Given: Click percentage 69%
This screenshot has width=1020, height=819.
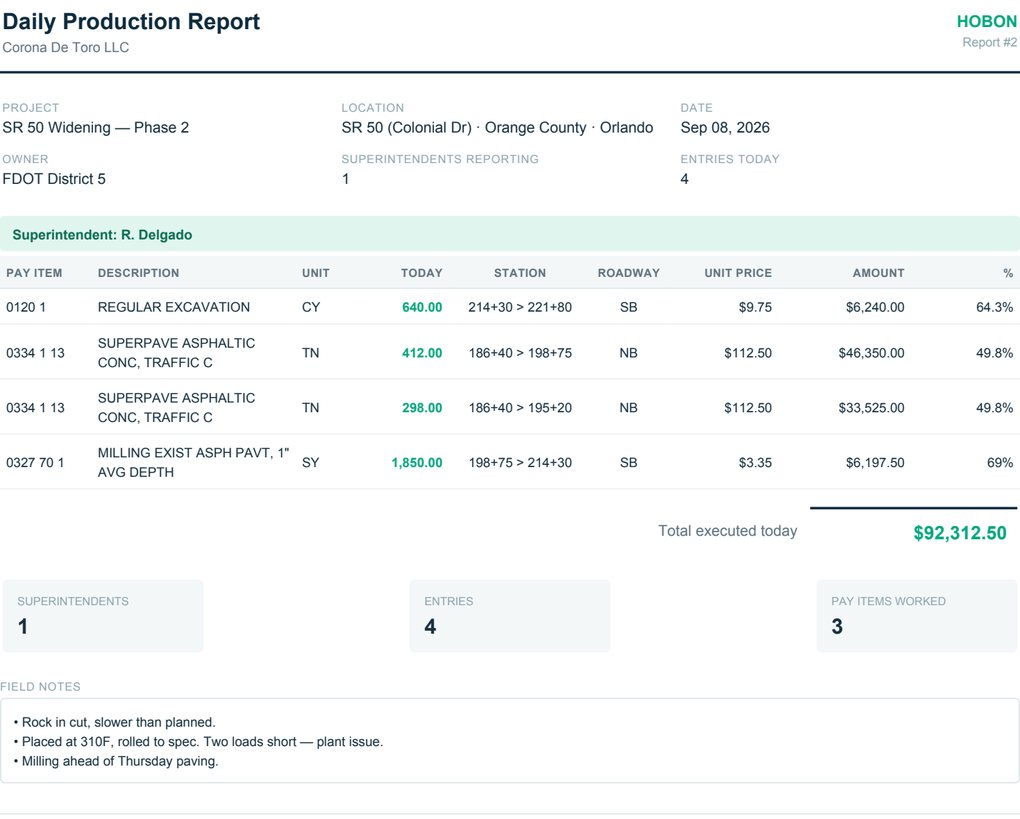Looking at the screenshot, I should point(1000,463).
